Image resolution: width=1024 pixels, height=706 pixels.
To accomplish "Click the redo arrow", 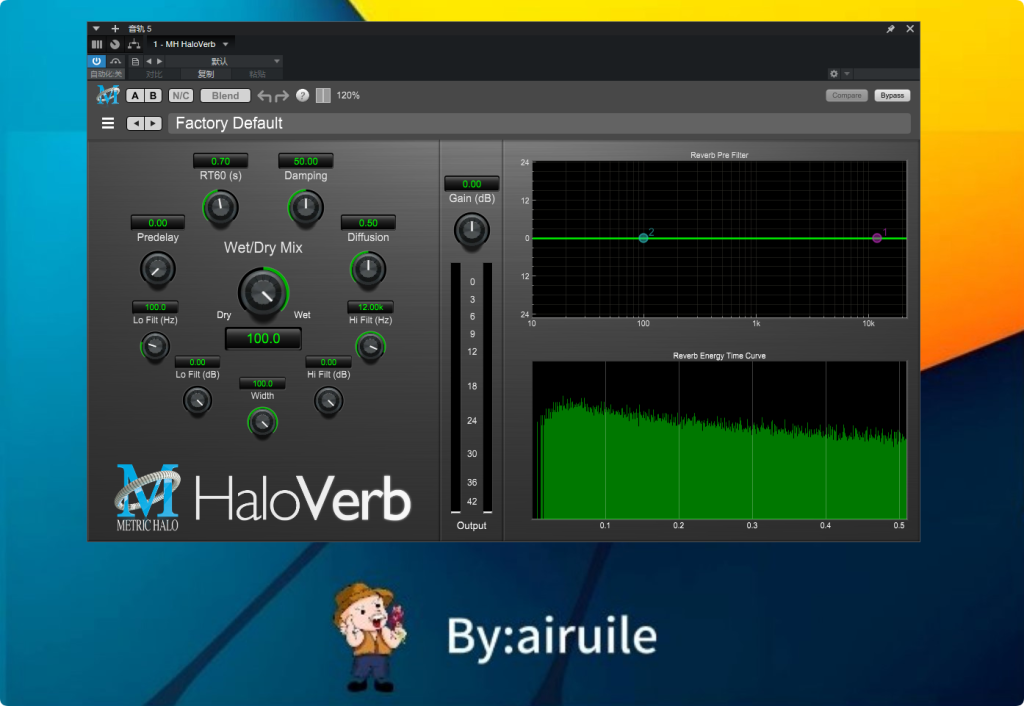I will (282, 96).
